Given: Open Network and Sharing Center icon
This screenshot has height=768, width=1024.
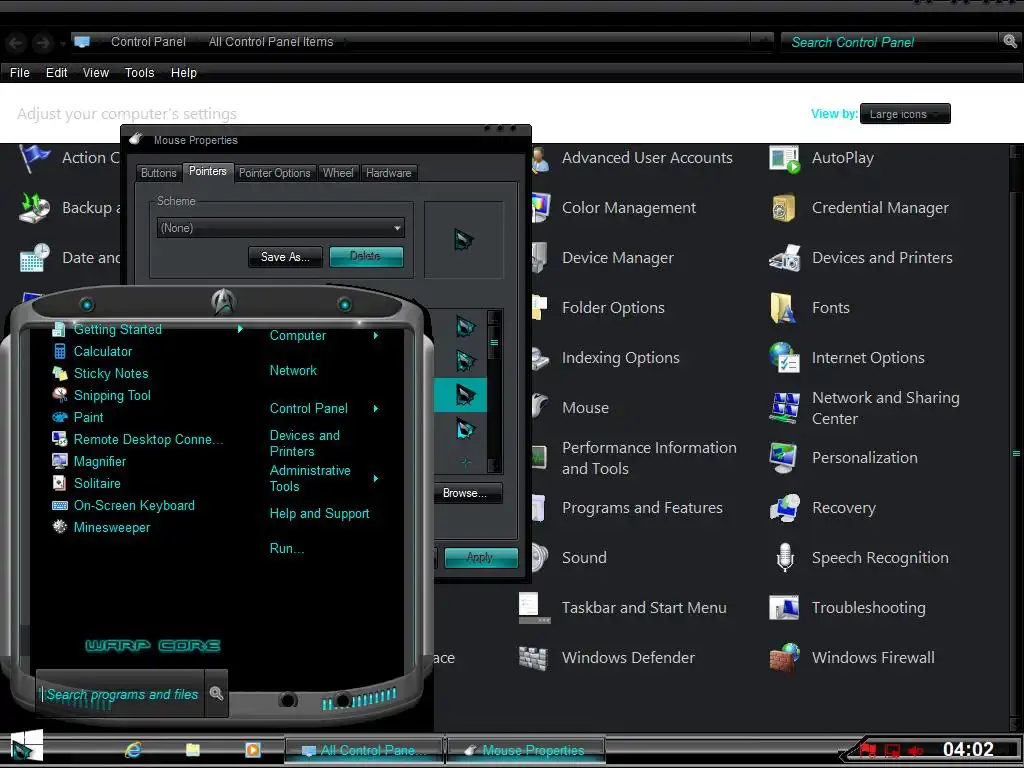Looking at the screenshot, I should click(x=784, y=408).
